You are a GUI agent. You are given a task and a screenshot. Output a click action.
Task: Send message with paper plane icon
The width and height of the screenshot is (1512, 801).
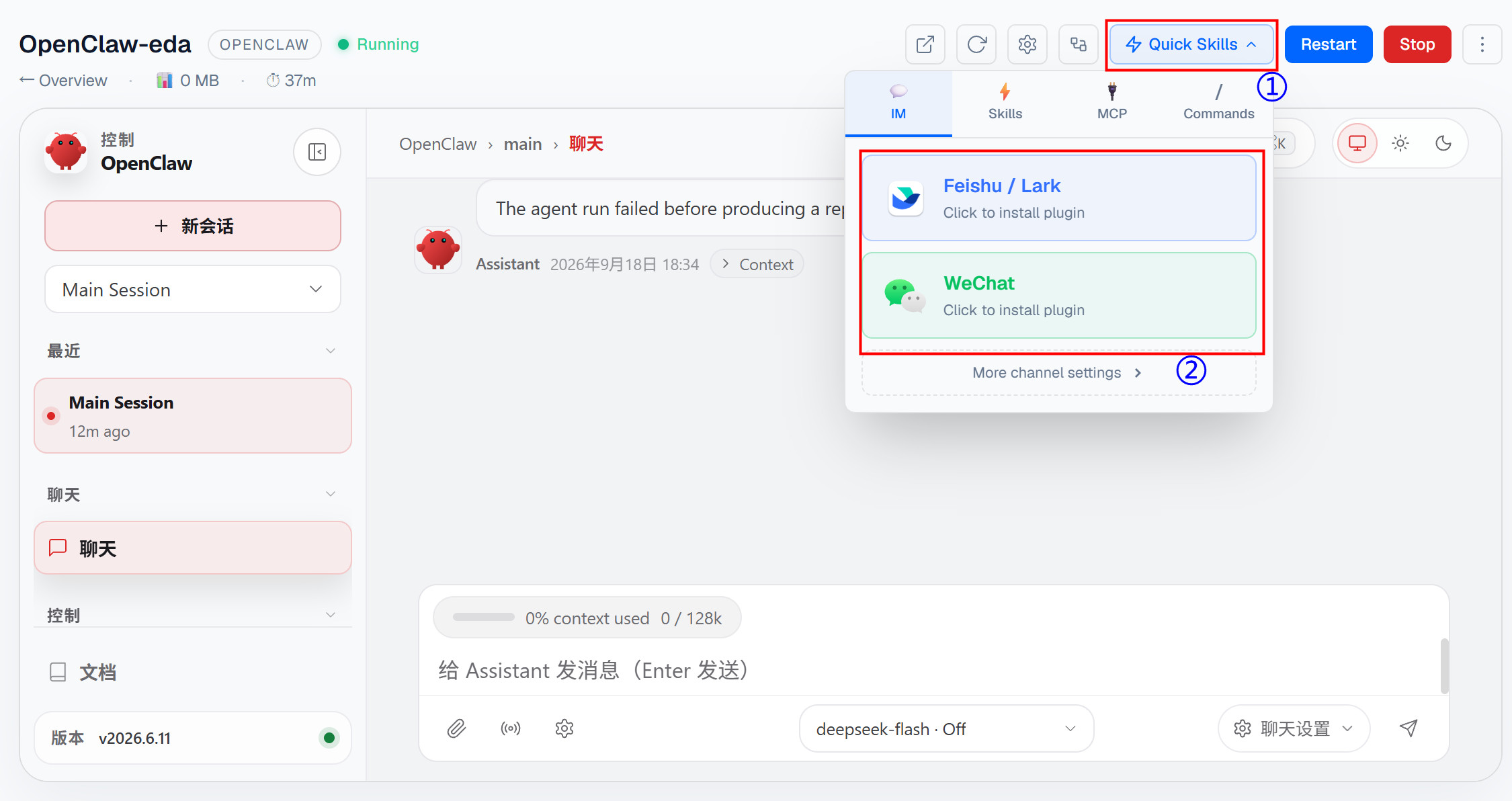1409,728
